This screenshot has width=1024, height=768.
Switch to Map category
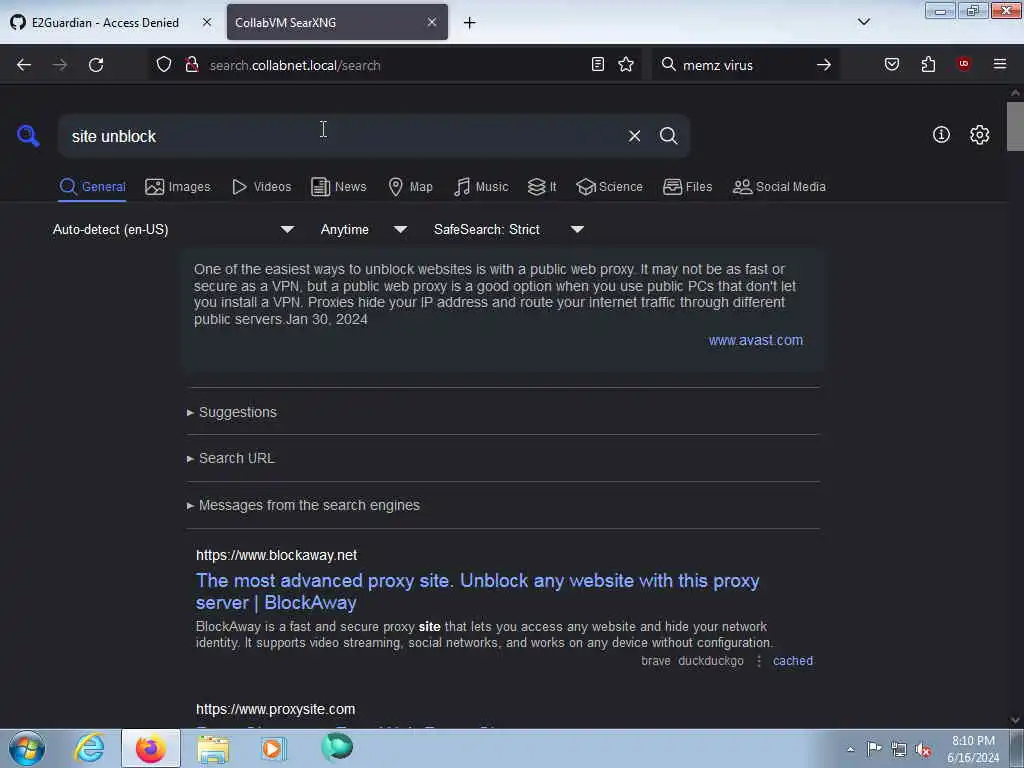410,187
